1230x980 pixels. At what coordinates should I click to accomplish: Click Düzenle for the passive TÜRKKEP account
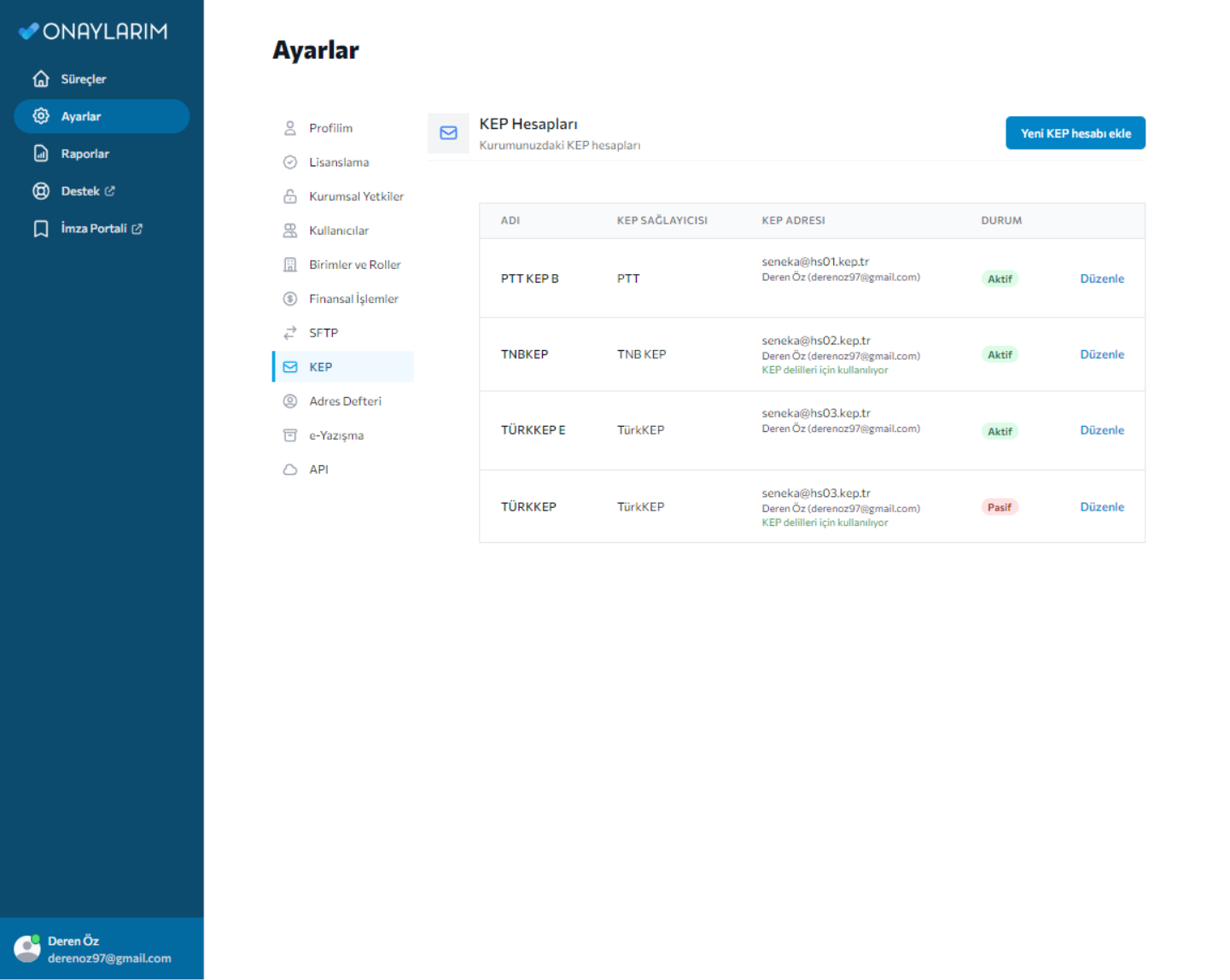[1101, 507]
